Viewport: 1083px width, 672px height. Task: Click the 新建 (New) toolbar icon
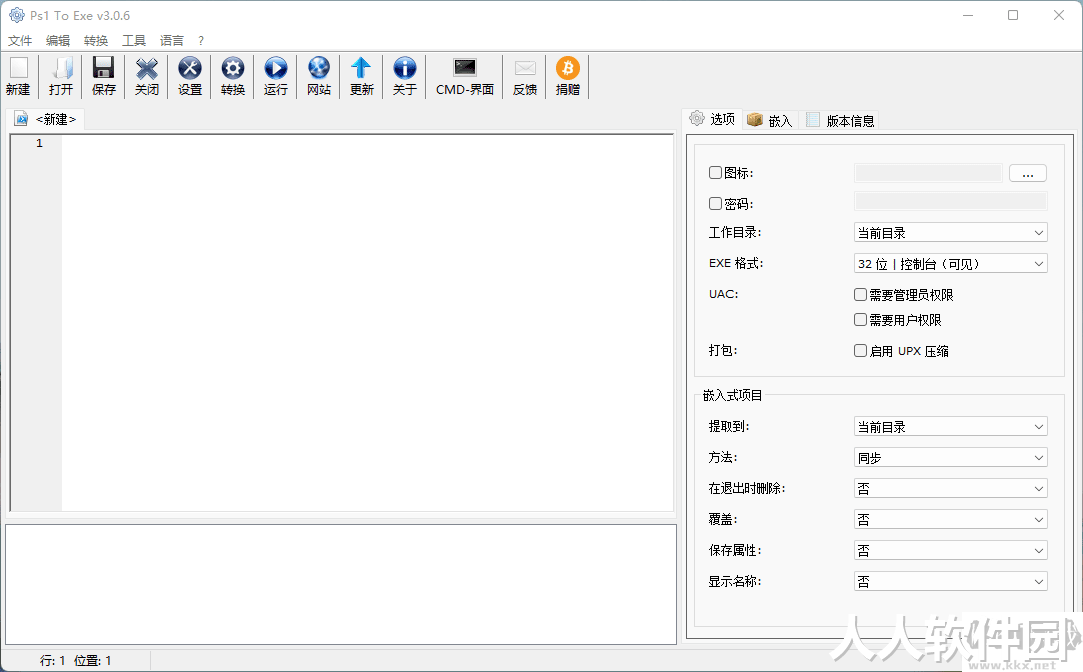(19, 76)
